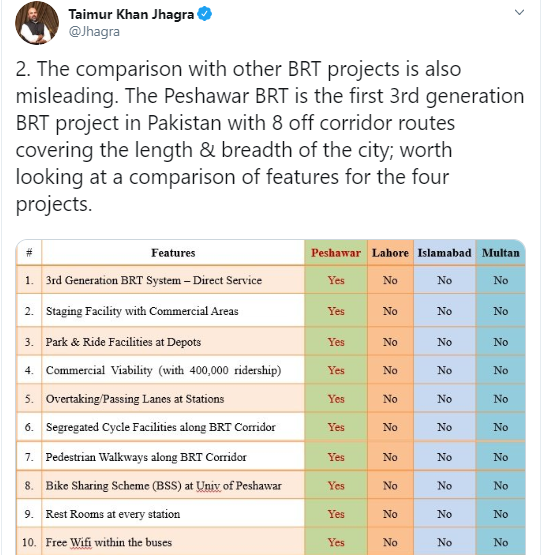This screenshot has height=555, width=542.
Task: Click the Taimur Khan Jhagra display name
Action: click(131, 15)
